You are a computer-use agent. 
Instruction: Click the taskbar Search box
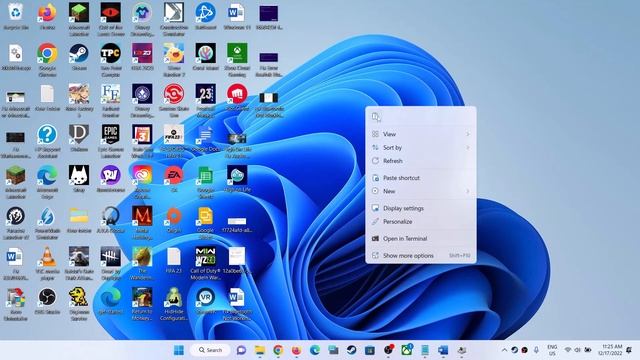click(x=210, y=350)
